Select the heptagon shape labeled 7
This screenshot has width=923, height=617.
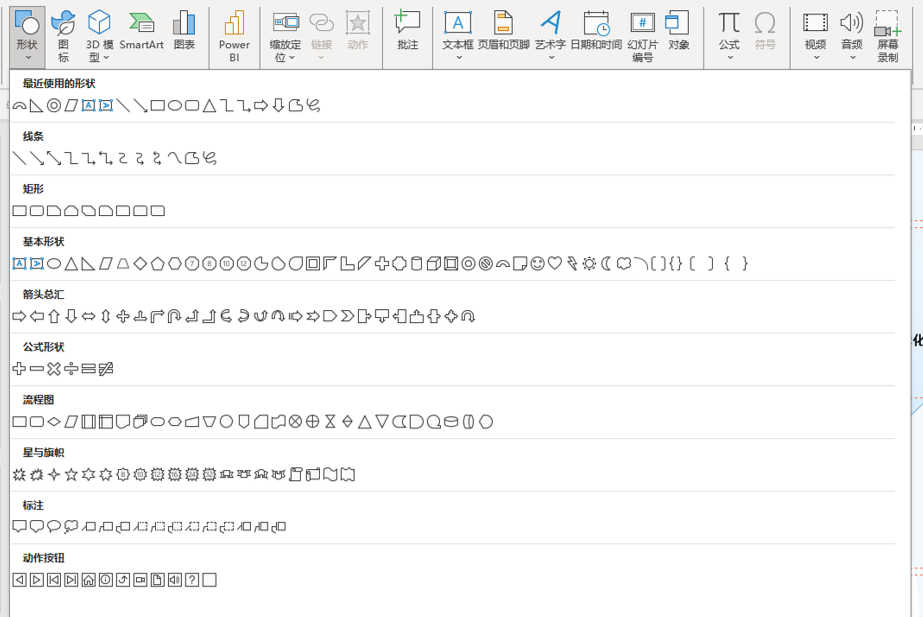click(192, 264)
